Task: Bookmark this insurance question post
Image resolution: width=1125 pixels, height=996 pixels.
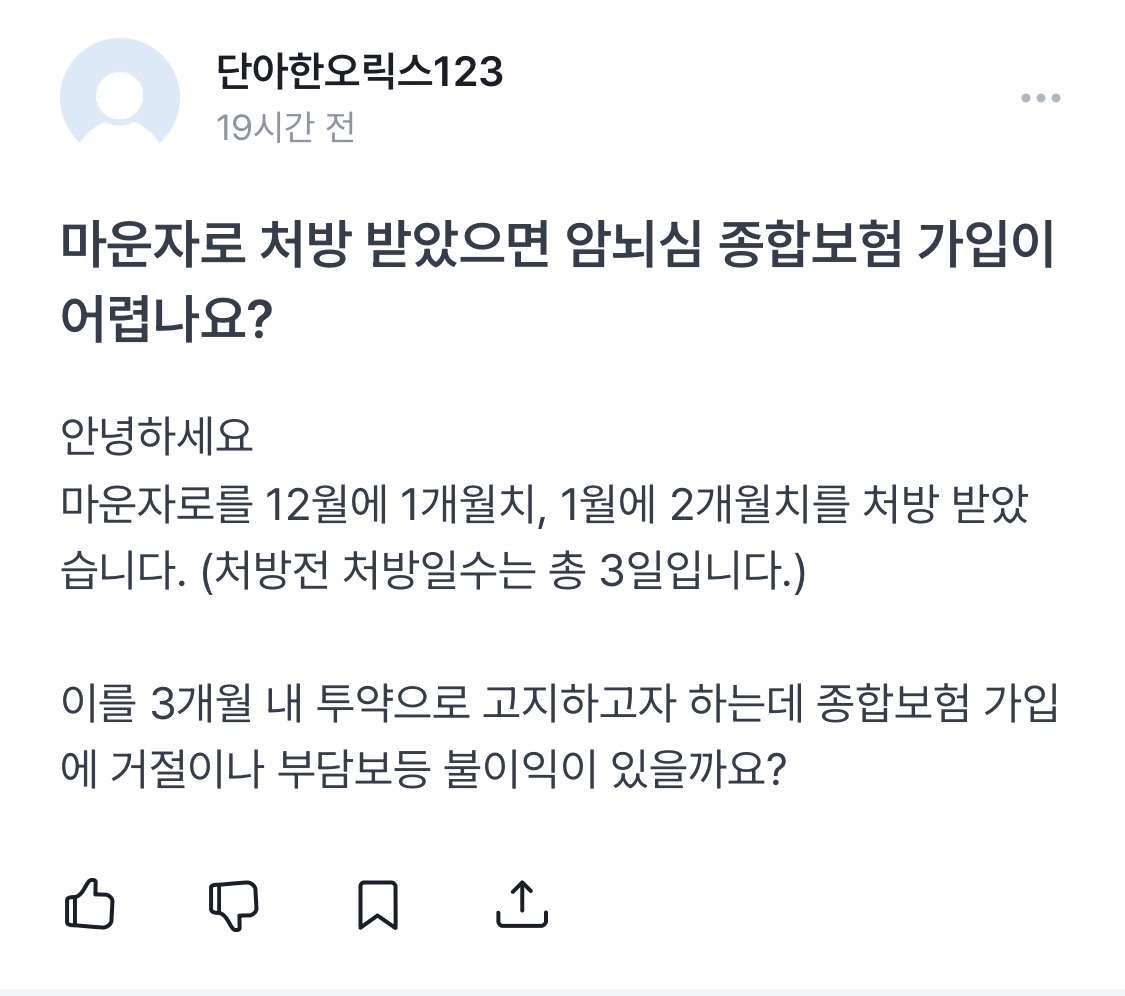Action: coord(378,904)
